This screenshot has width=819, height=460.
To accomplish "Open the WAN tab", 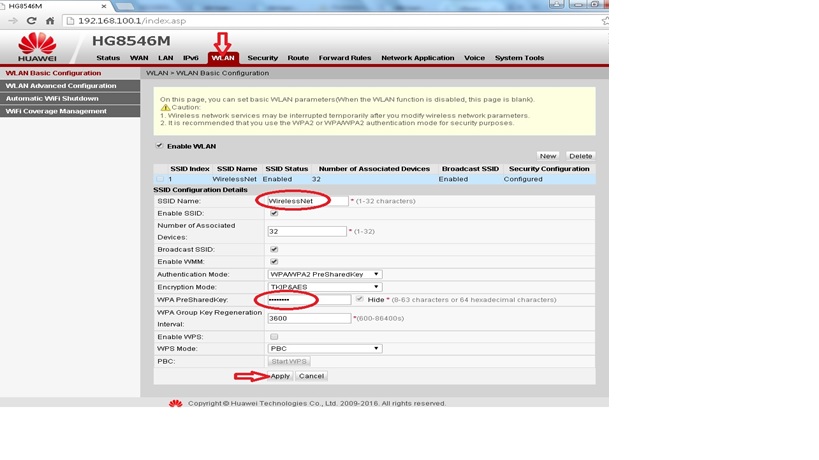I will (x=139, y=58).
